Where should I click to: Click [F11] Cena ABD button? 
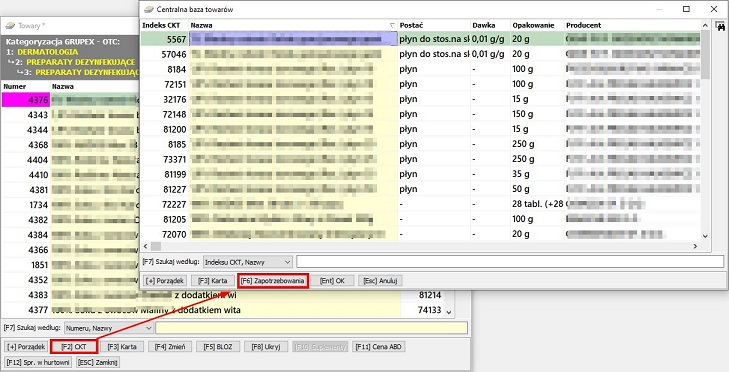coord(379,347)
